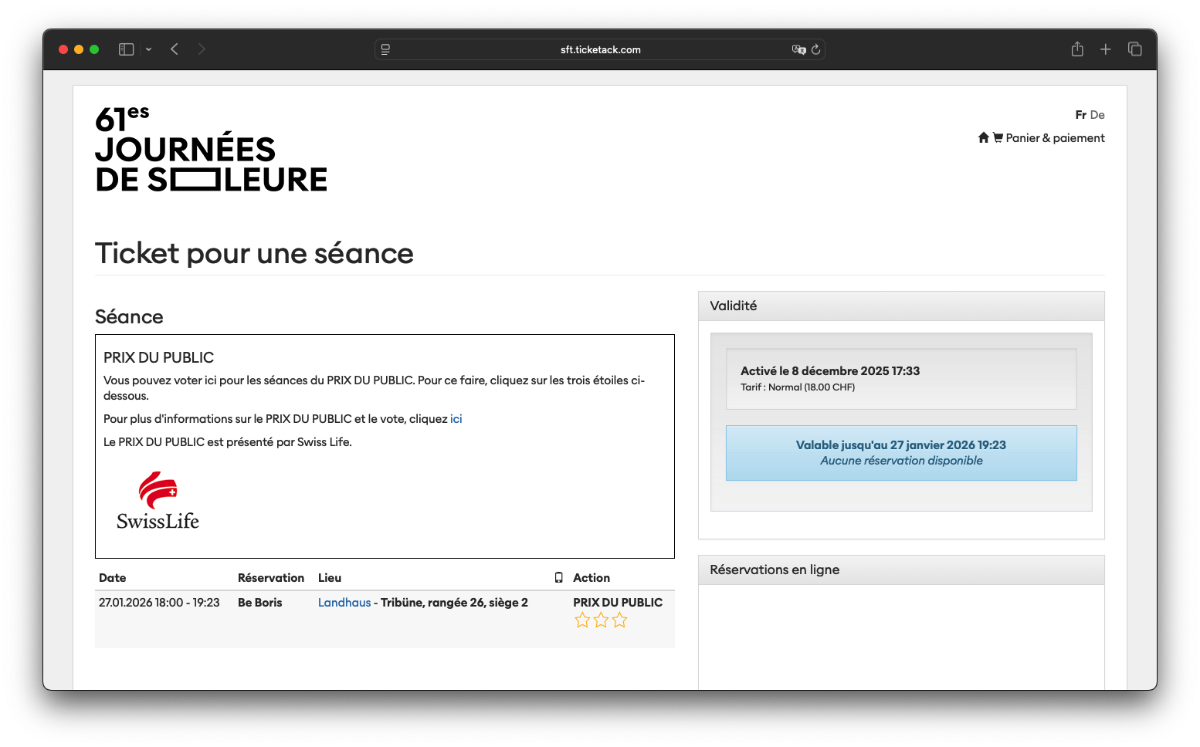Open the shopping cart icon
Viewport: 1200px width, 747px height.
pyautogui.click(x=997, y=137)
